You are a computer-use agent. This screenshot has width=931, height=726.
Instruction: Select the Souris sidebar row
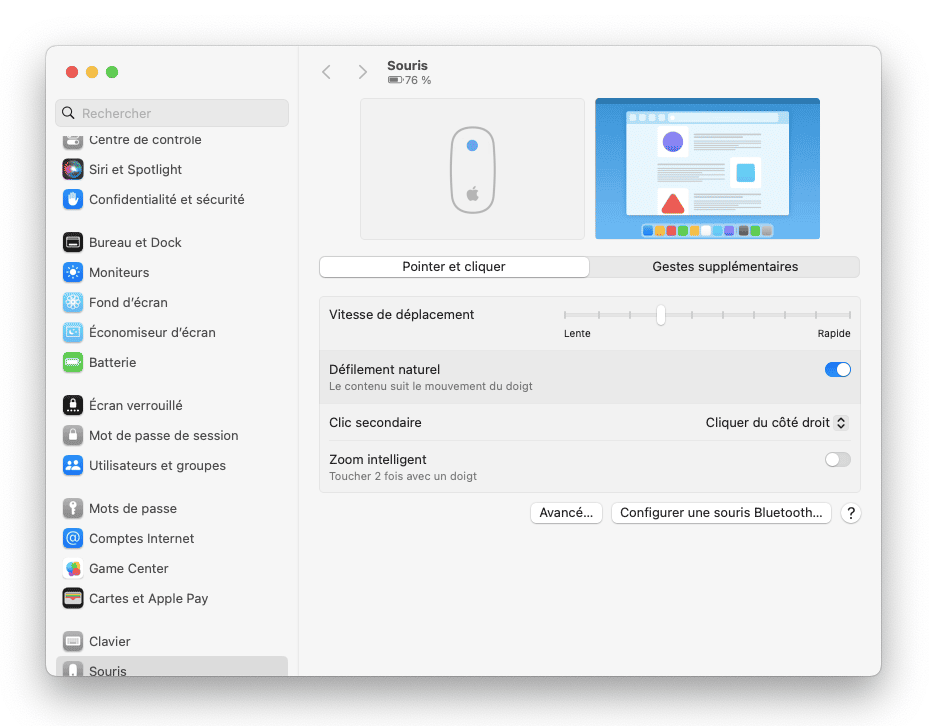point(172,667)
